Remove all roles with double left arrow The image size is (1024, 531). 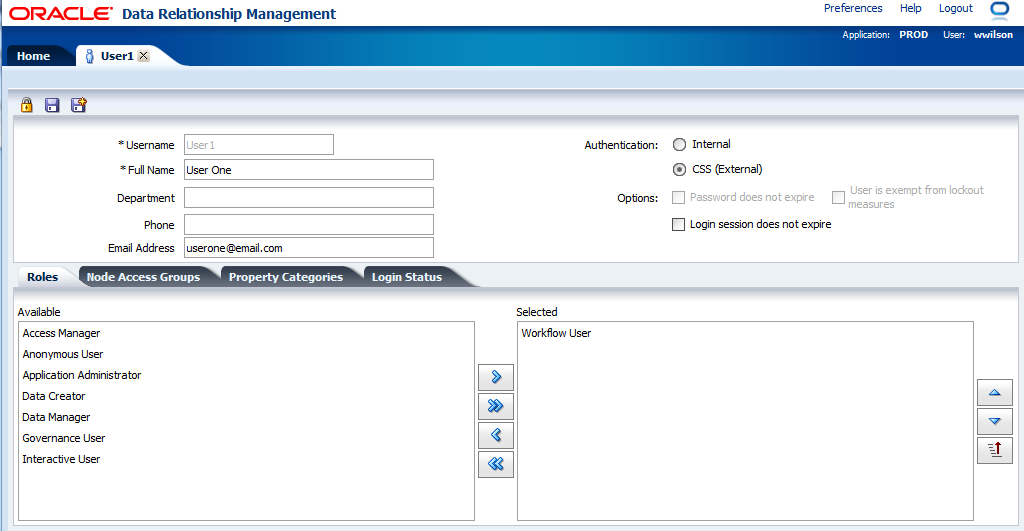pos(495,464)
